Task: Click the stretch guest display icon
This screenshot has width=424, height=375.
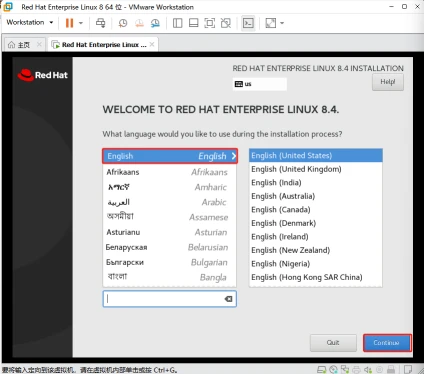Action: click(x=270, y=23)
